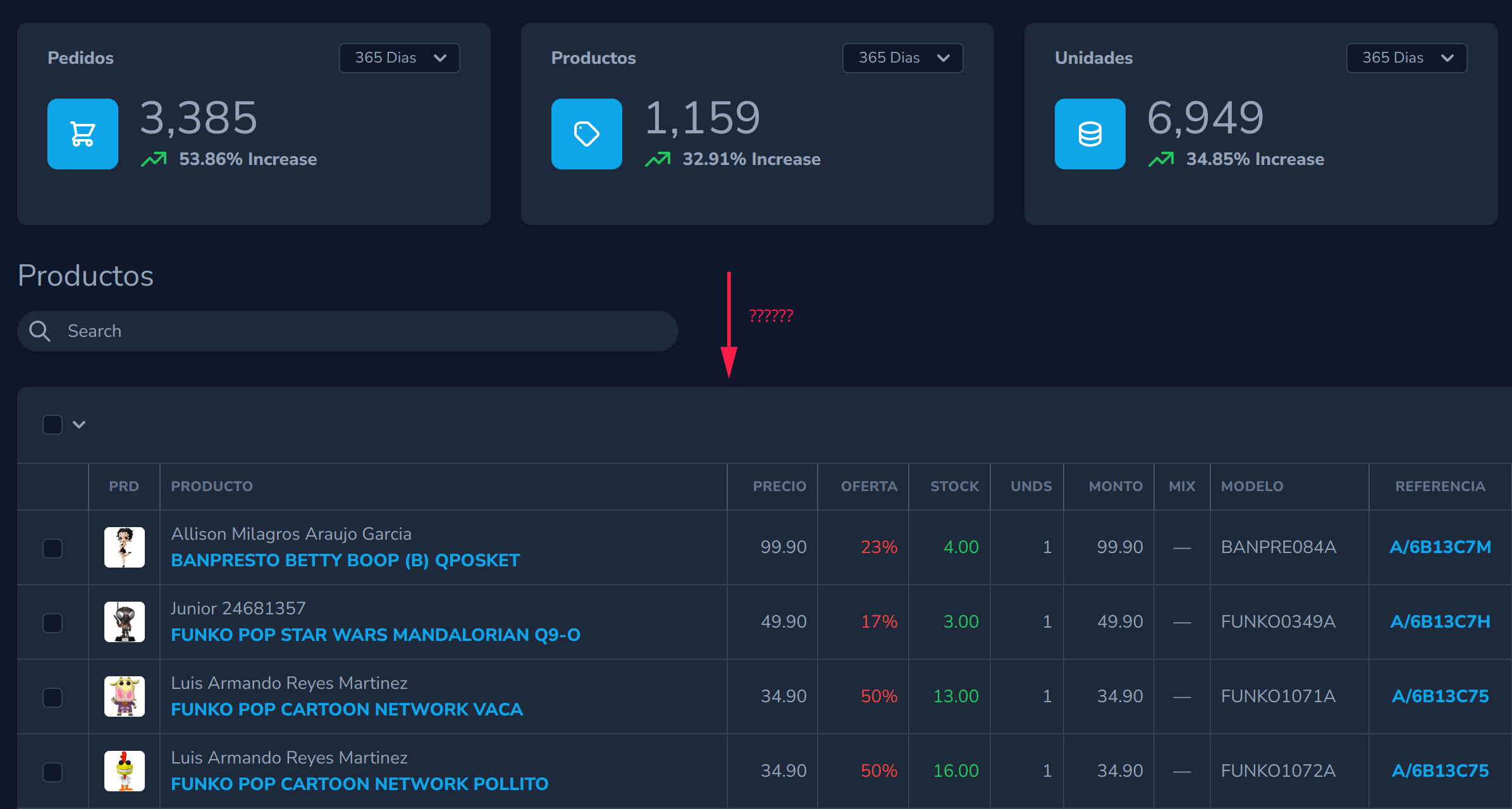Check the Mandalorian Q9-O row checkbox

[52, 622]
